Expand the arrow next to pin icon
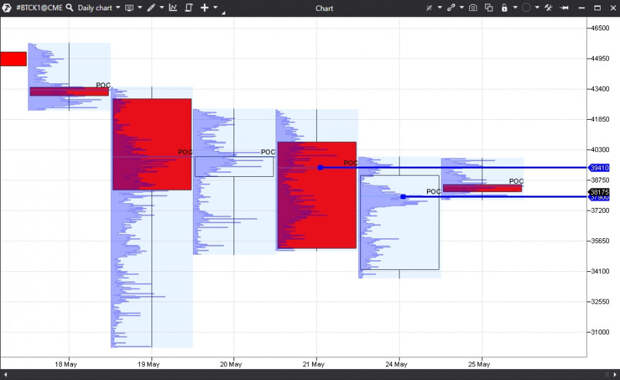 coord(440,8)
